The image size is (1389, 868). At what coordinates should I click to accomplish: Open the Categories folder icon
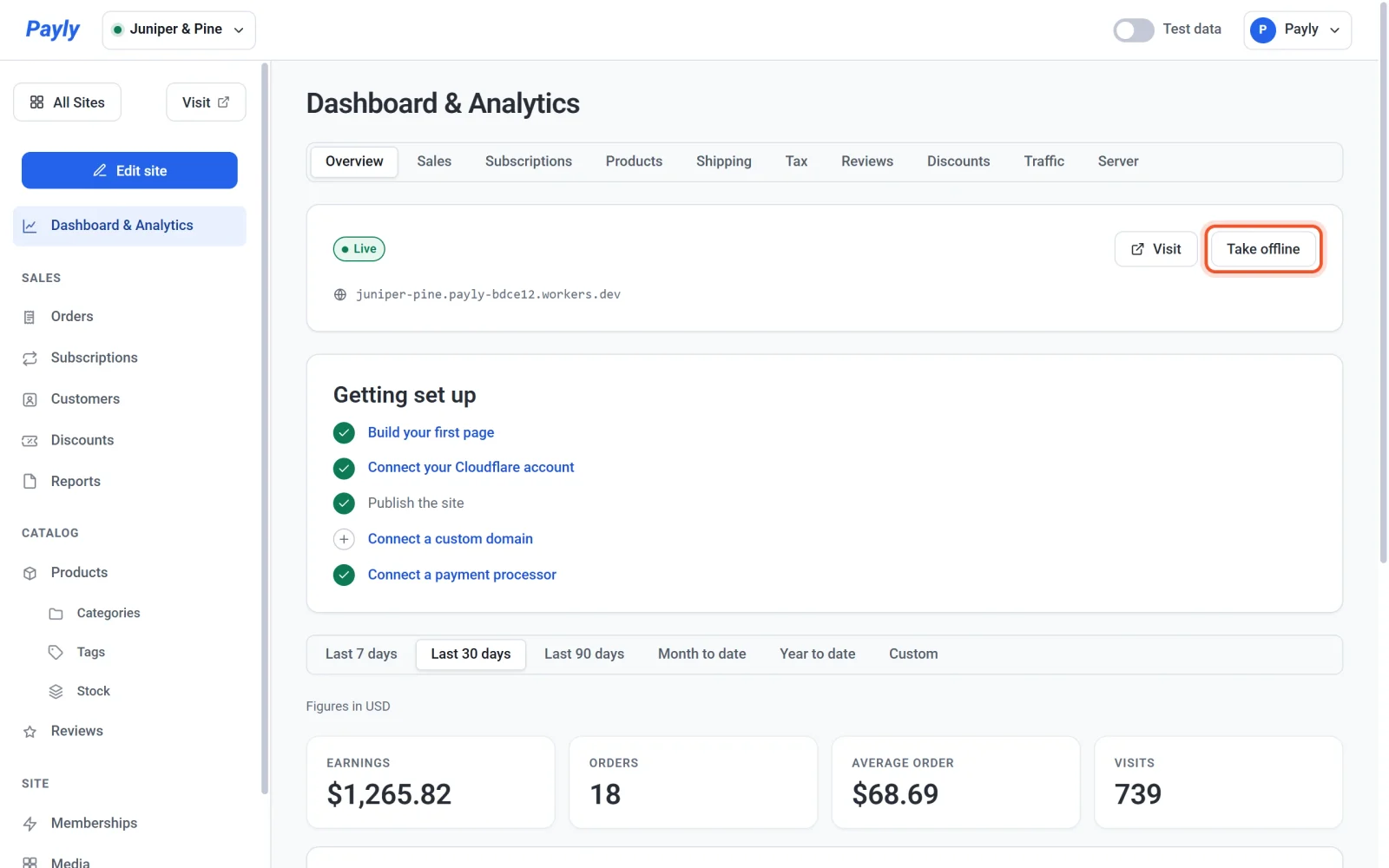pyautogui.click(x=56, y=614)
